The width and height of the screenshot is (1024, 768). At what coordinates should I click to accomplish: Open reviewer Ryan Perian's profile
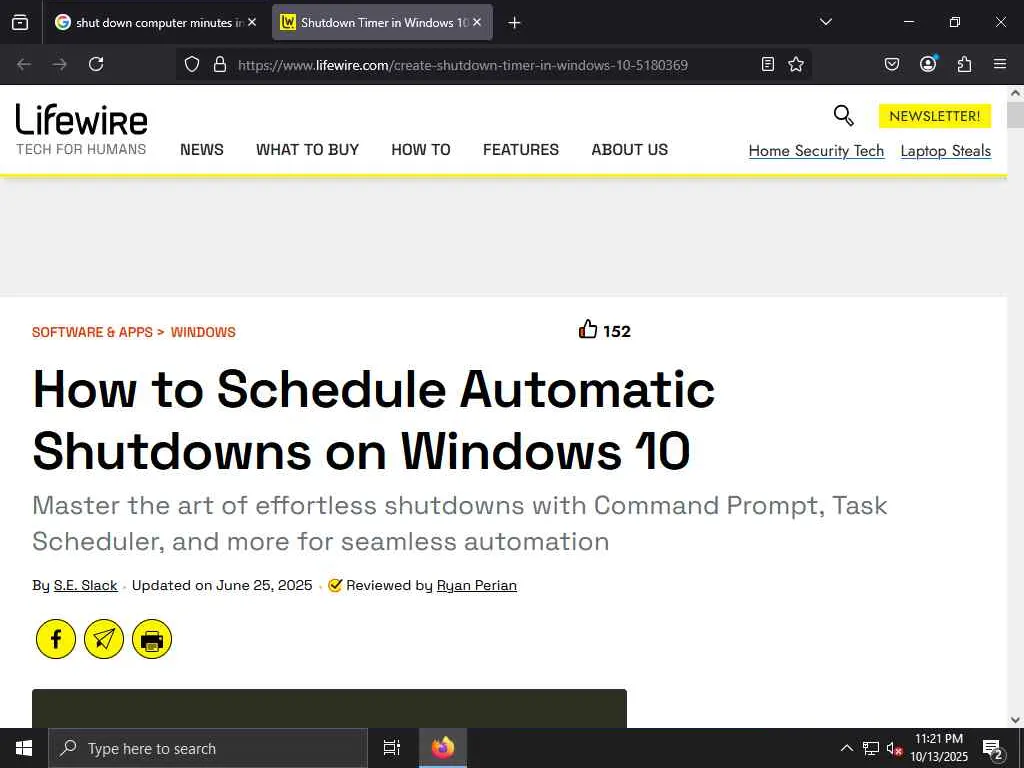pyautogui.click(x=477, y=585)
